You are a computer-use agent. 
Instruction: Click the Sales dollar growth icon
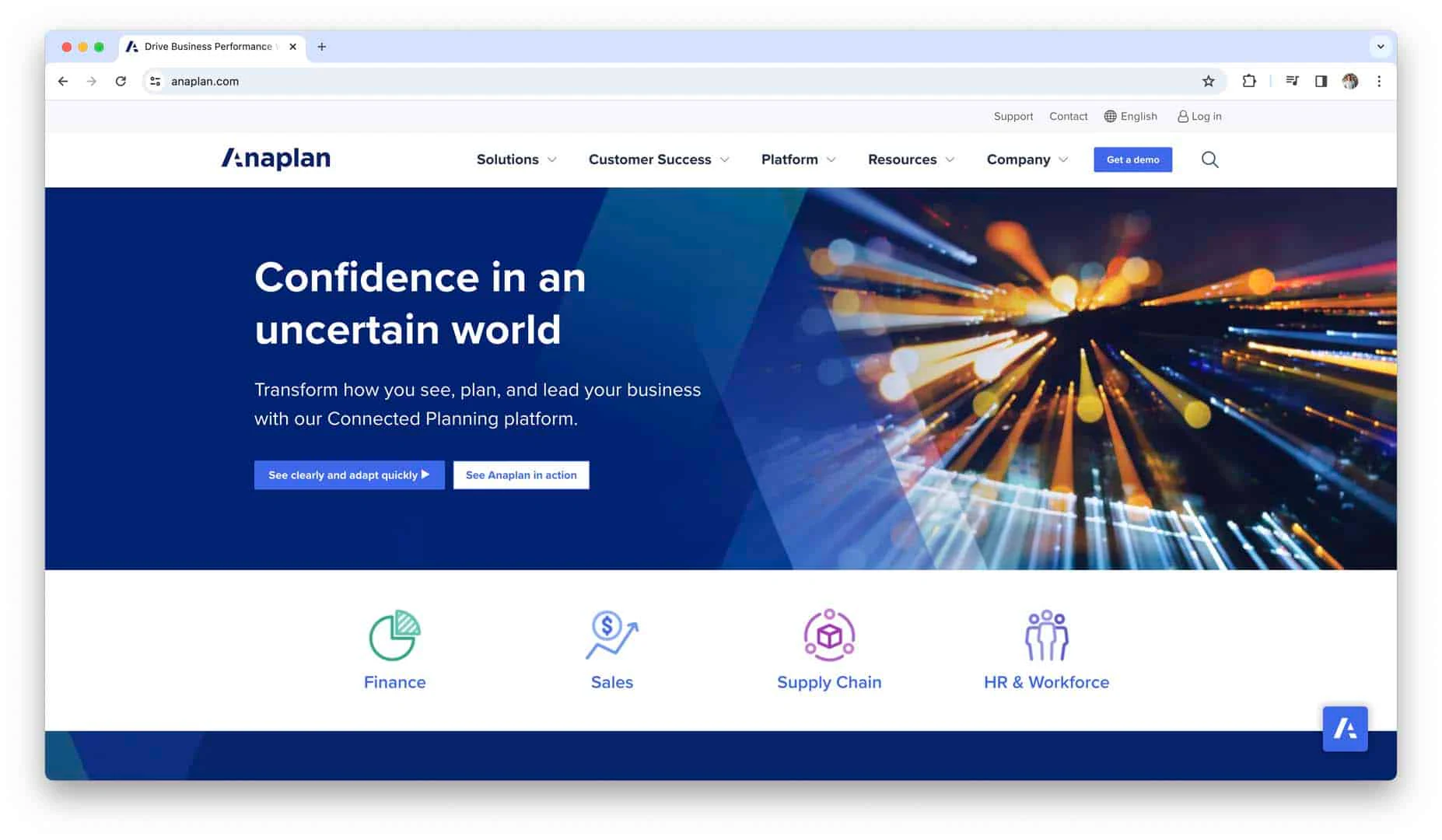(612, 635)
